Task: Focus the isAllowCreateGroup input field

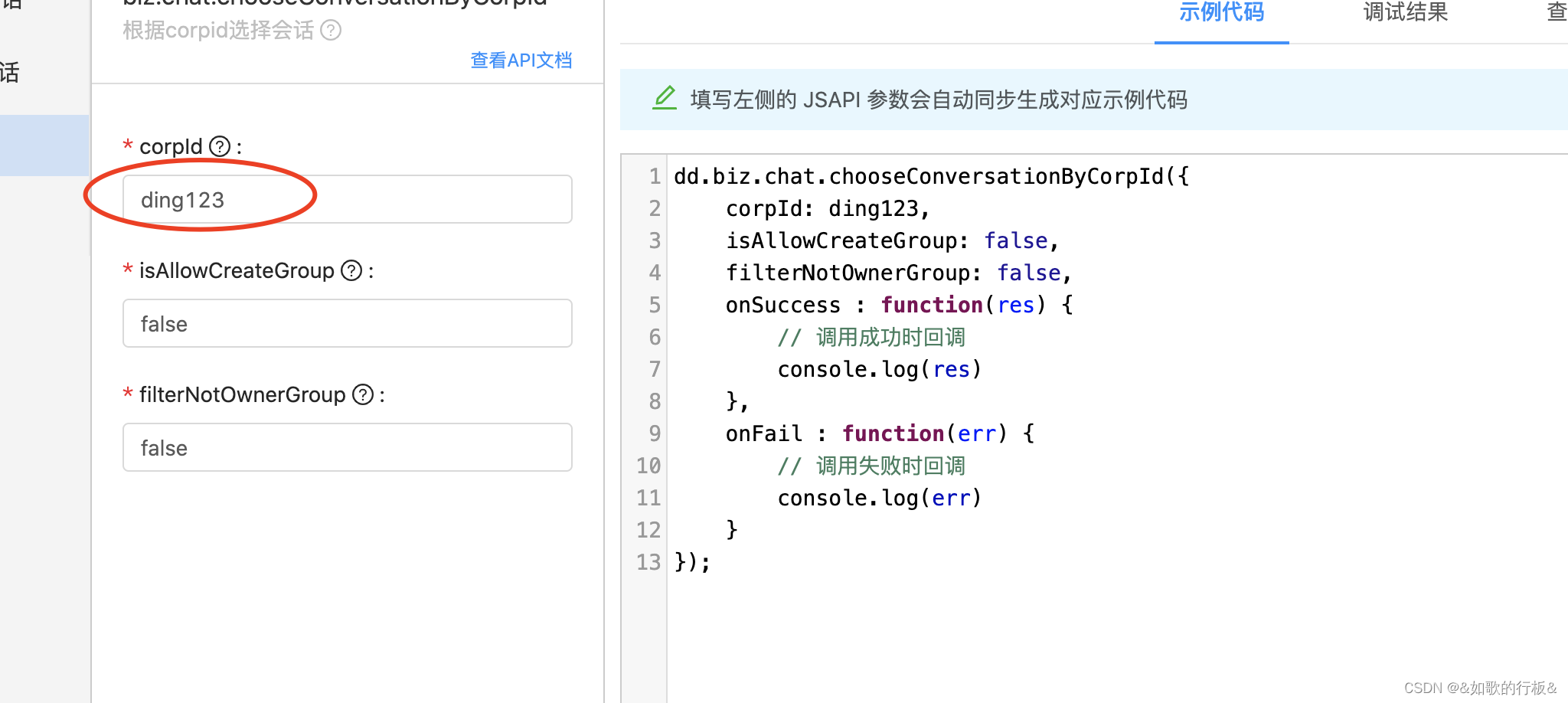Action: click(x=348, y=323)
